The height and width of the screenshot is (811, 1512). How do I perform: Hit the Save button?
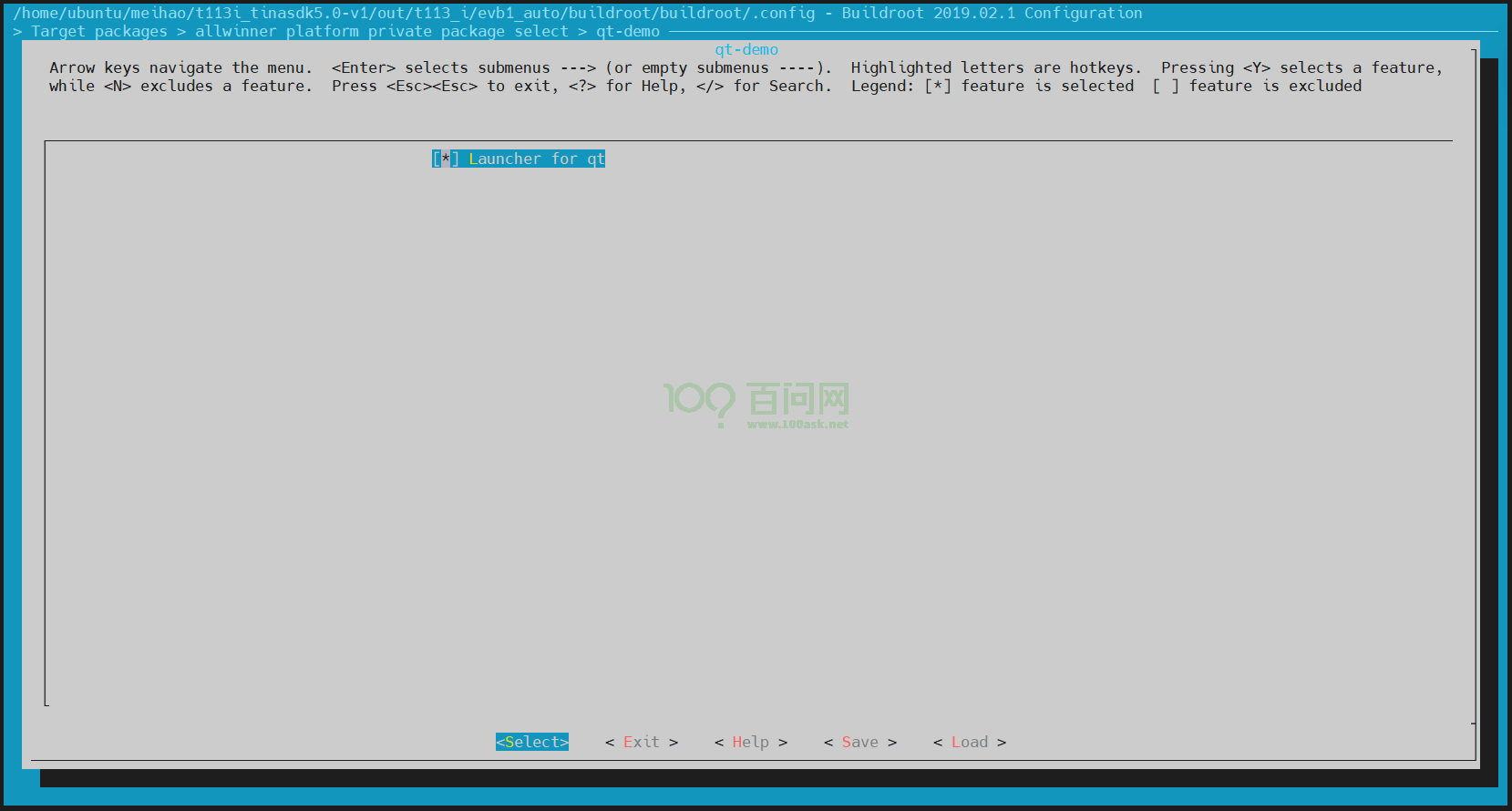tap(859, 743)
